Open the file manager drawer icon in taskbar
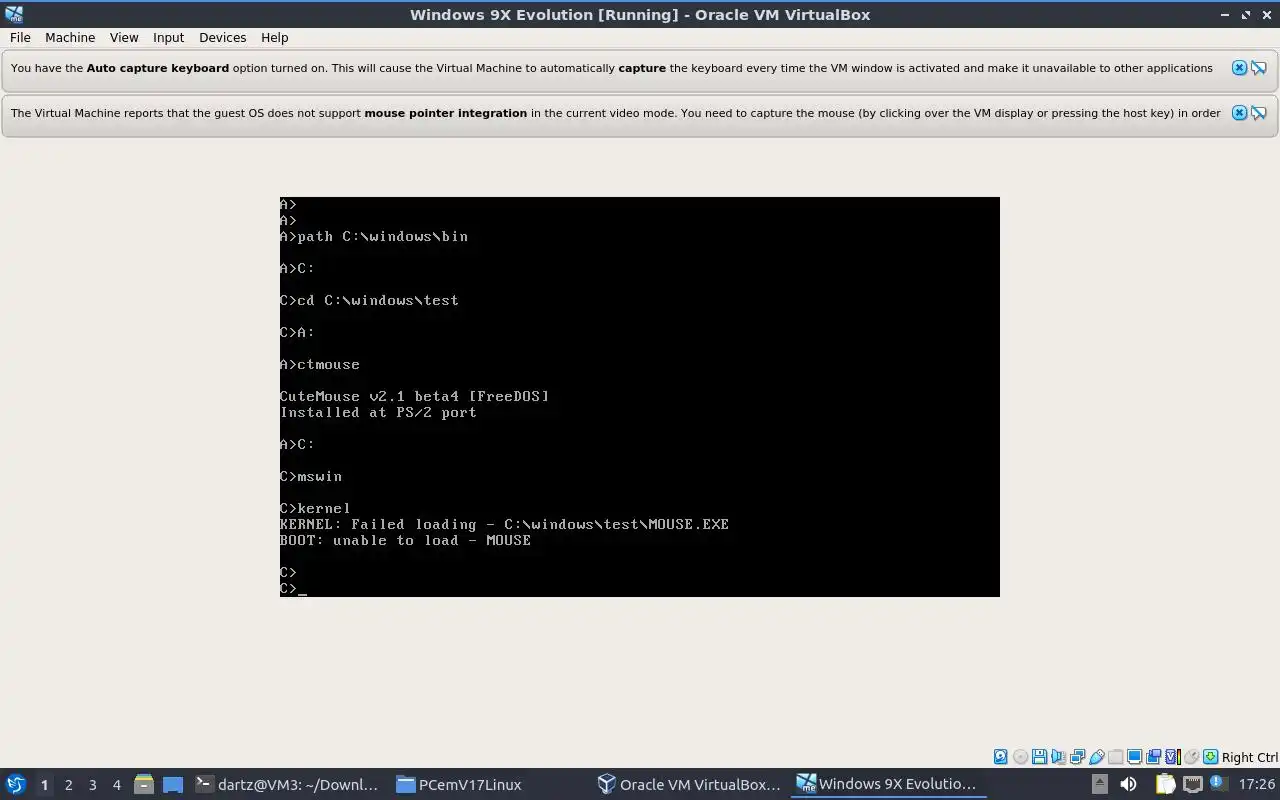Screen dimensions: 1280x800 point(143,784)
